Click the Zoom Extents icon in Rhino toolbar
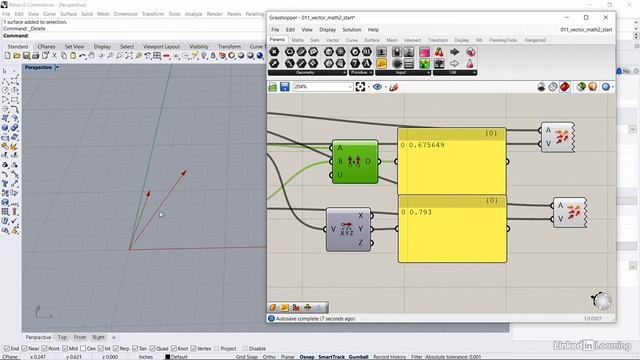This screenshot has height=360, width=640. (129, 56)
